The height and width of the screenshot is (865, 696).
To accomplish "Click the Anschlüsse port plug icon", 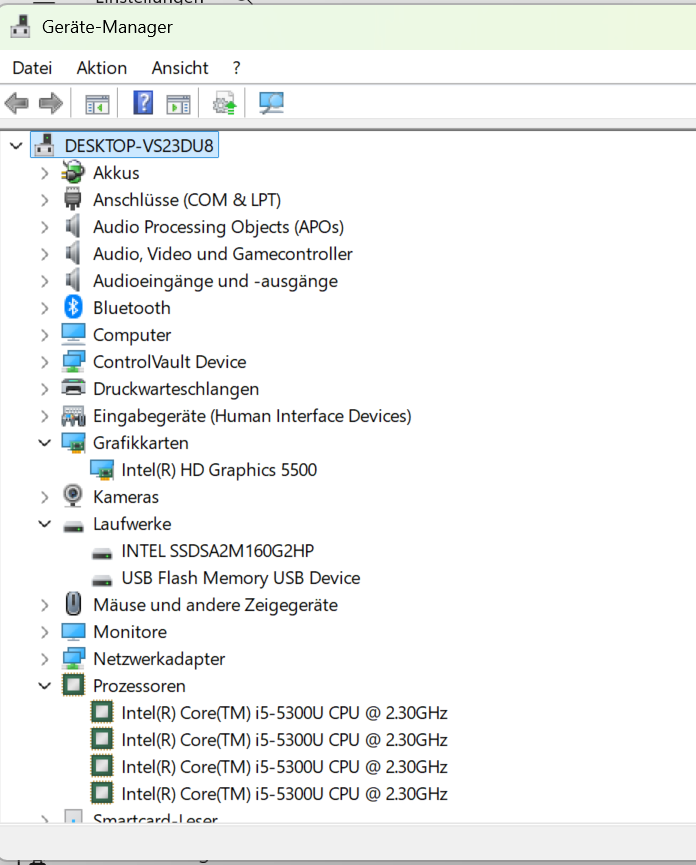I will click(73, 200).
